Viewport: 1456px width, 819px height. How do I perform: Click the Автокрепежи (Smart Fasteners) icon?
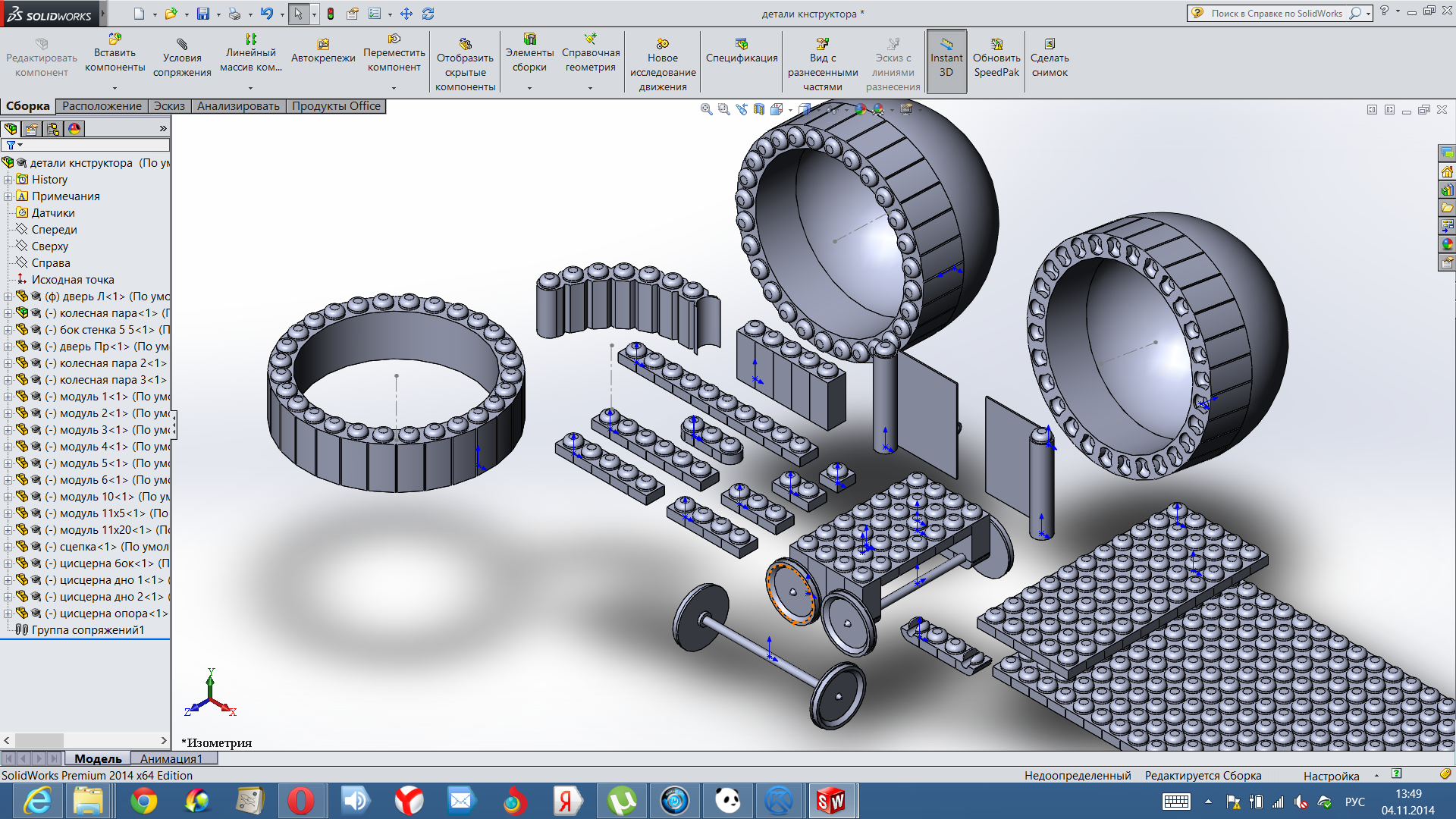(x=322, y=43)
